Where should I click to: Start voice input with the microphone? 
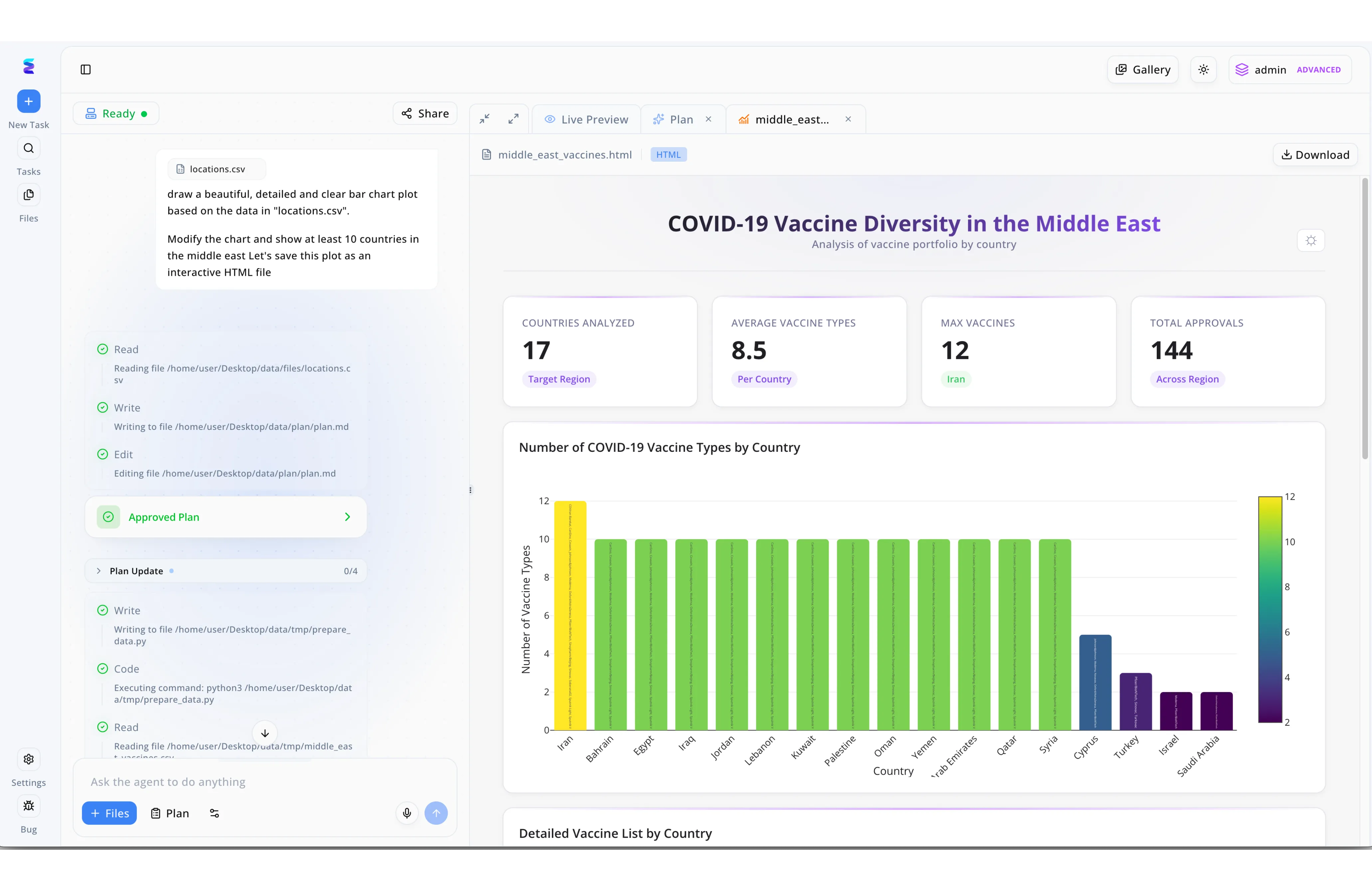(x=407, y=813)
